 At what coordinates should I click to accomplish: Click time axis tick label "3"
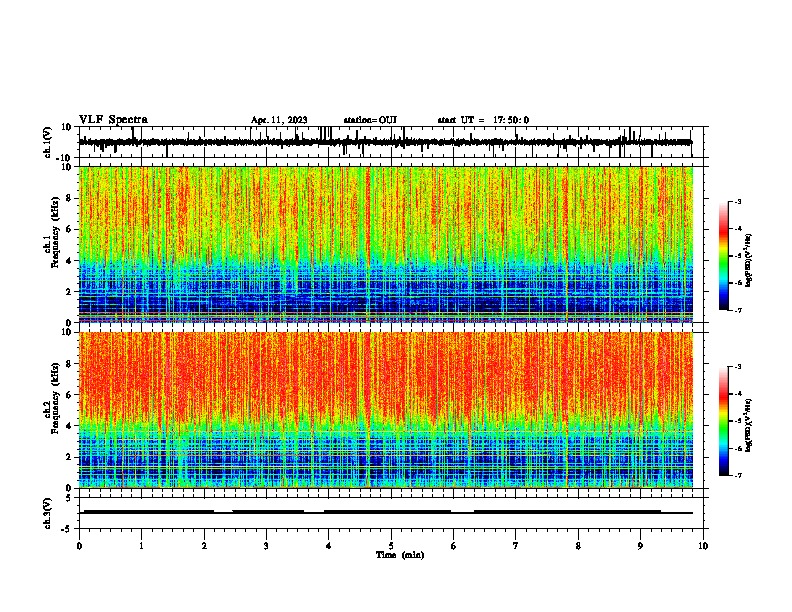click(266, 546)
